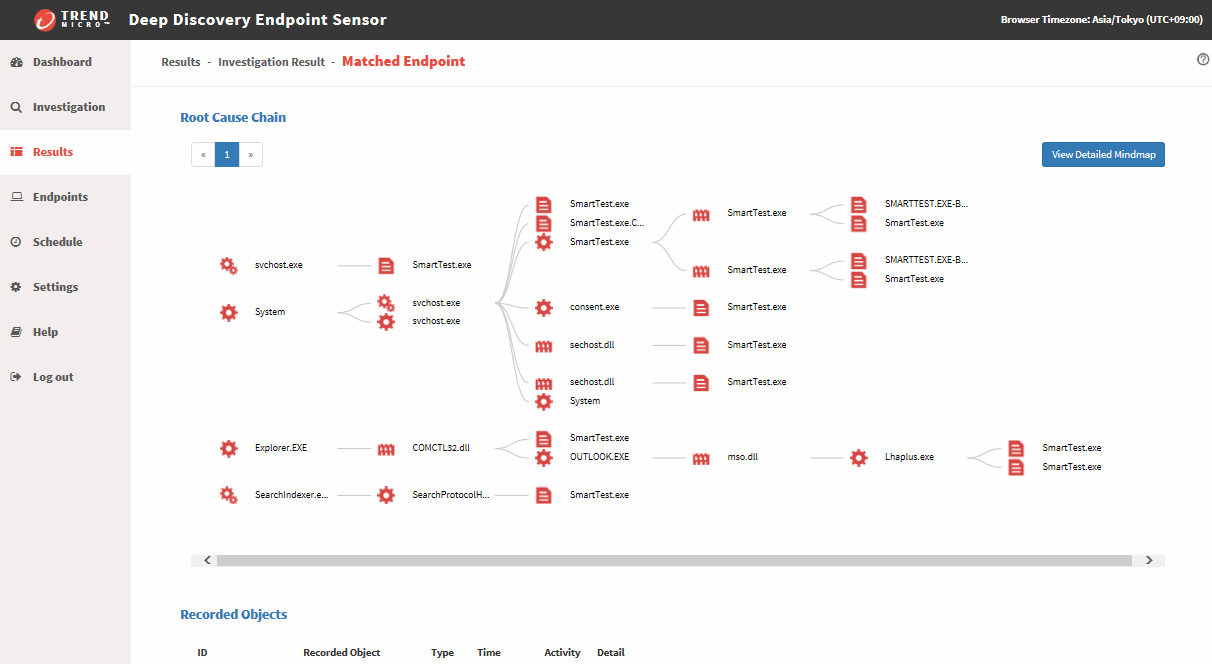Open the Dashboard menu item
1212x664 pixels.
tap(62, 62)
